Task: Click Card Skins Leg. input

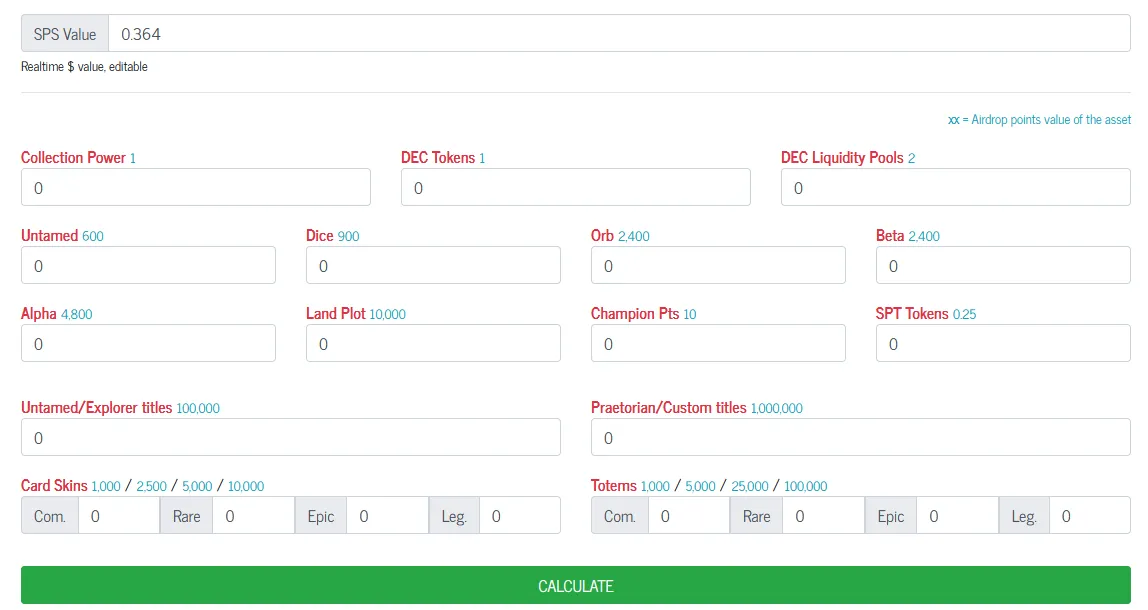Action: [x=520, y=516]
